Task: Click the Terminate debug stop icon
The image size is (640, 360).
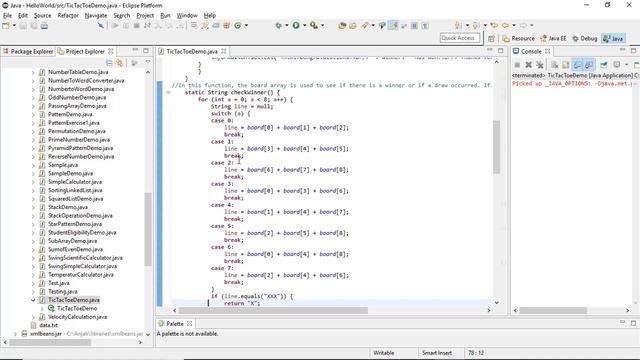Action: tap(137, 26)
